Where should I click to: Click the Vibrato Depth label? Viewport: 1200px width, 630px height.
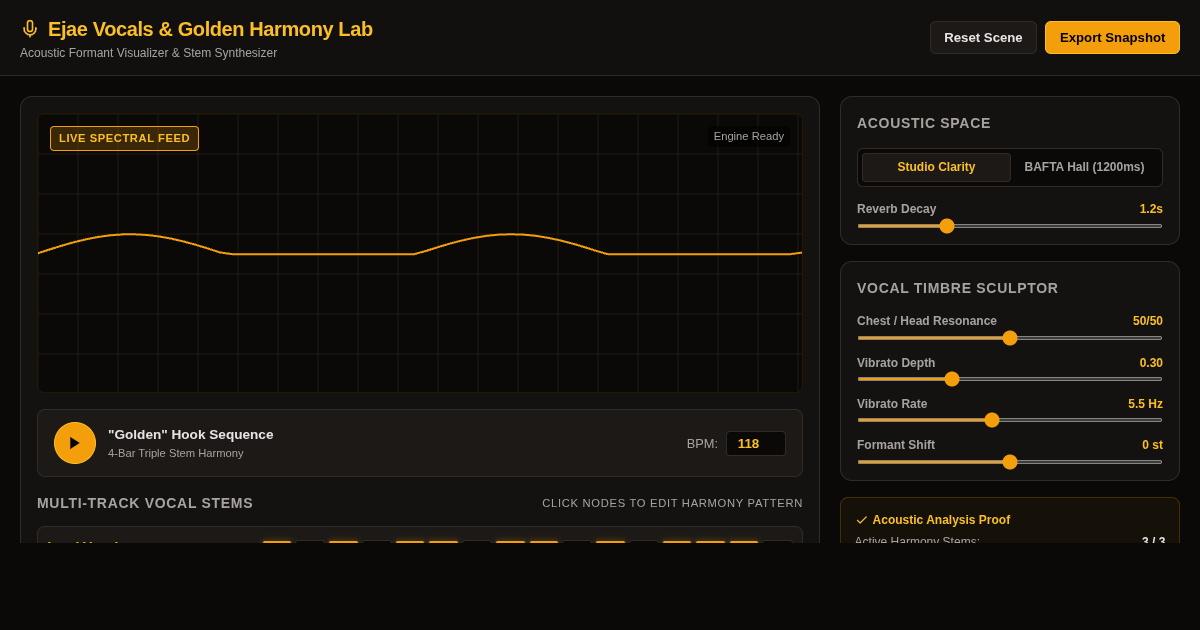896,363
